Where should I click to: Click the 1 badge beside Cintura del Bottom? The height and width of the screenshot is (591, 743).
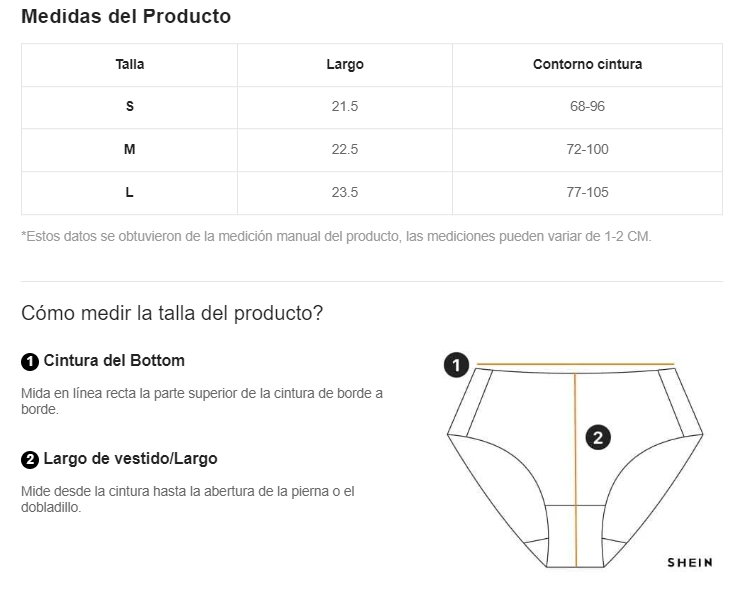click(x=30, y=361)
